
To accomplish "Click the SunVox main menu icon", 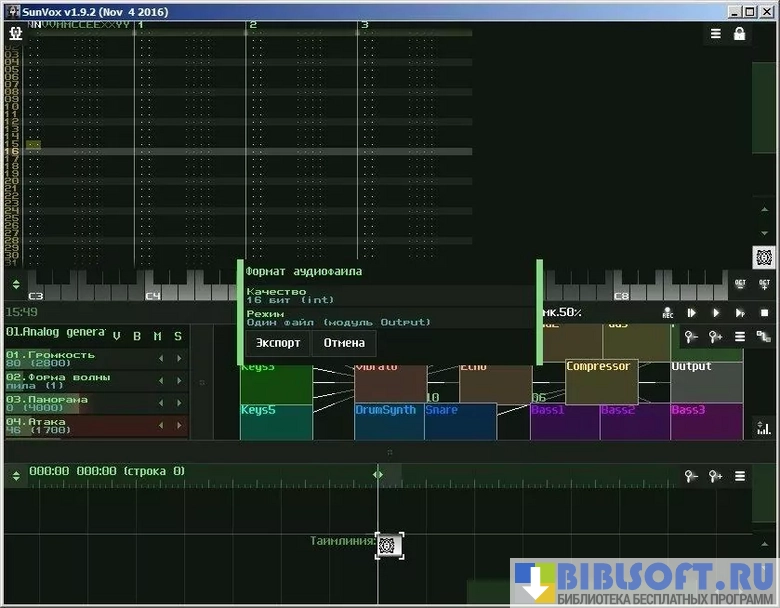I will tap(15, 33).
